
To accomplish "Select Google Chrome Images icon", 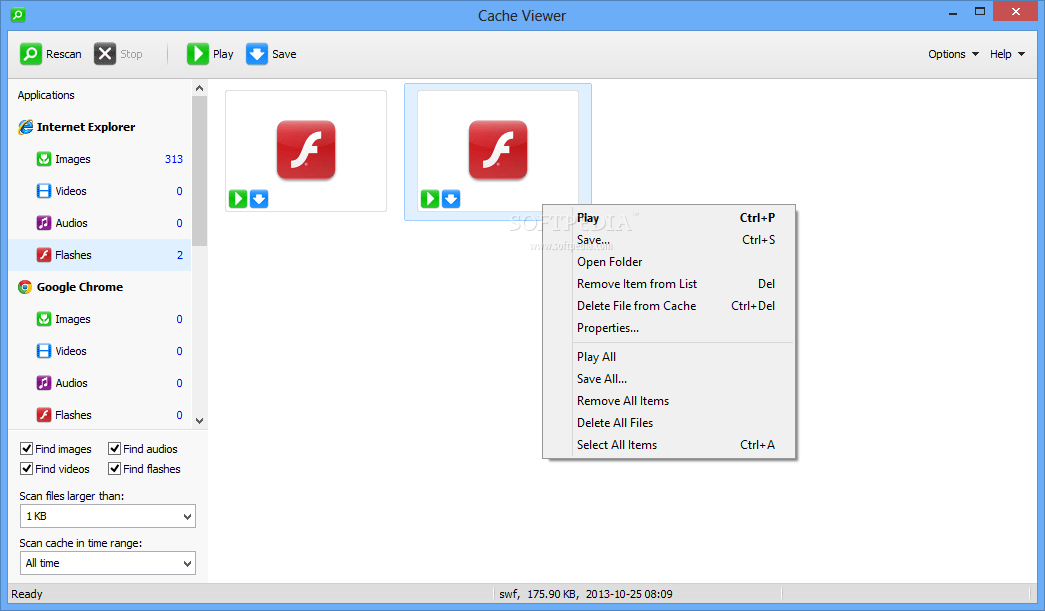I will click(44, 319).
